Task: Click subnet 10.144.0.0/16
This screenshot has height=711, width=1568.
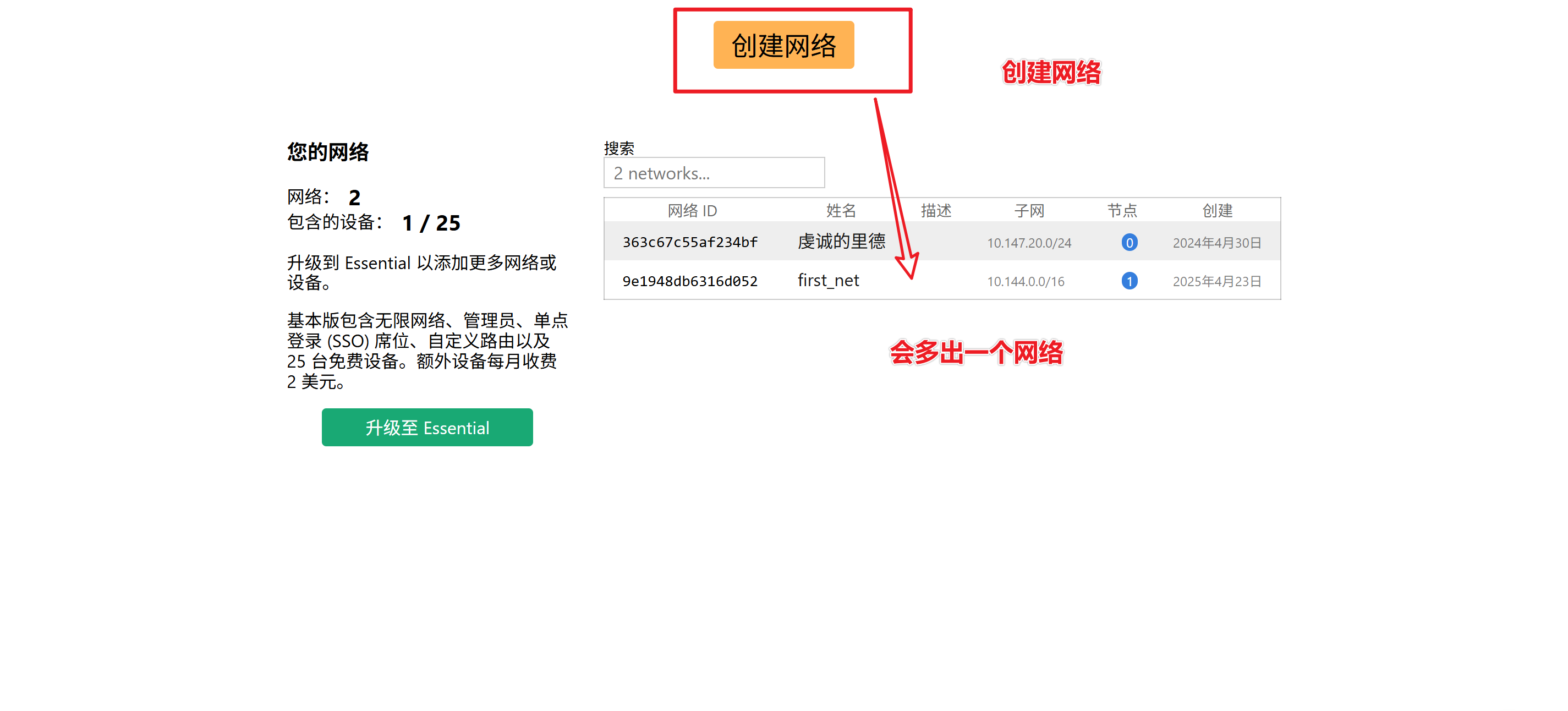Action: (1026, 281)
